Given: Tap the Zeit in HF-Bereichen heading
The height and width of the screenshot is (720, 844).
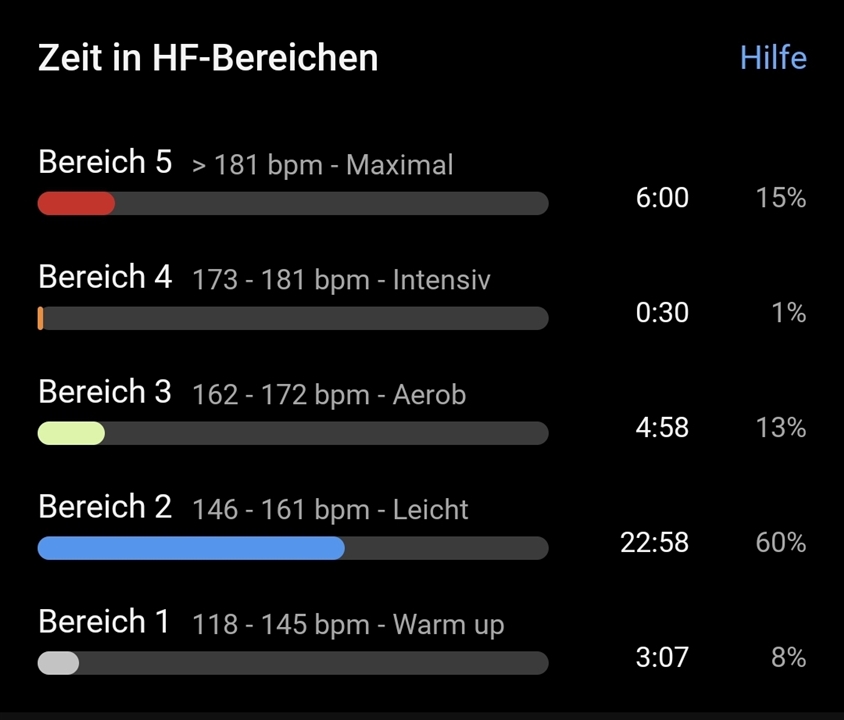Looking at the screenshot, I should (x=208, y=58).
